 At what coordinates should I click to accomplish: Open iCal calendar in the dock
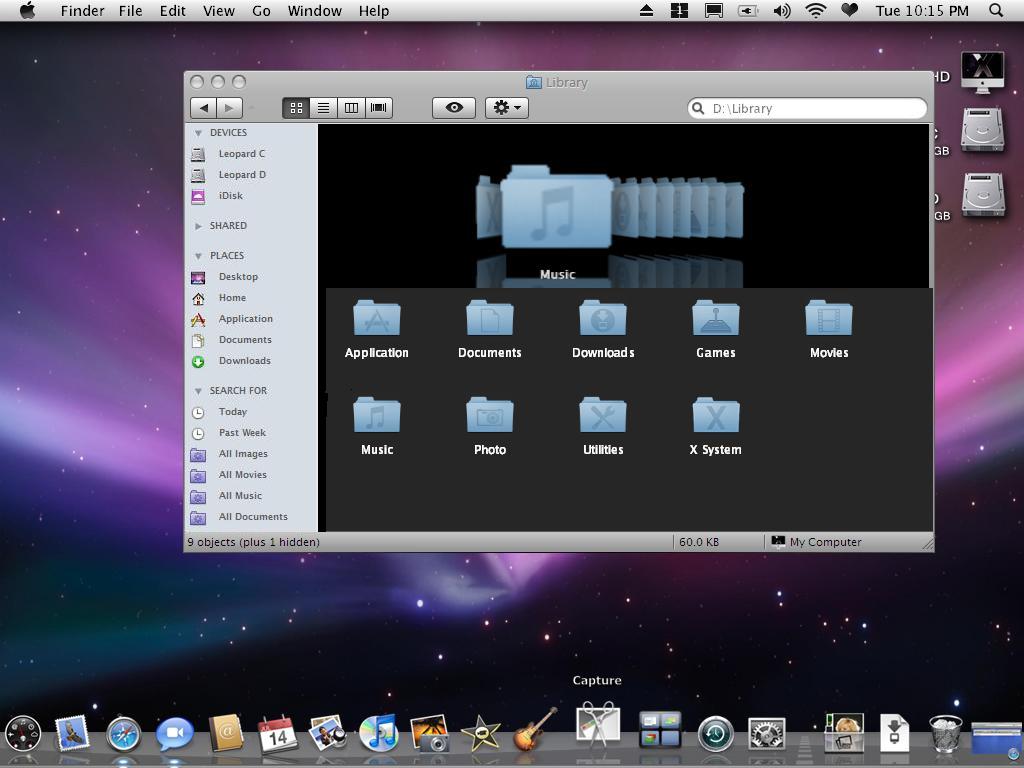278,733
